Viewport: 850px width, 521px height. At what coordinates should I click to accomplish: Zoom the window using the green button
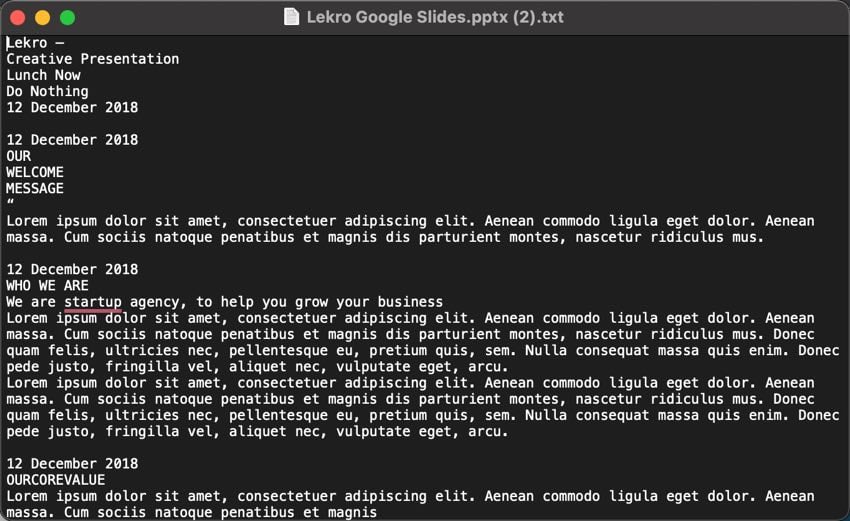(x=67, y=17)
